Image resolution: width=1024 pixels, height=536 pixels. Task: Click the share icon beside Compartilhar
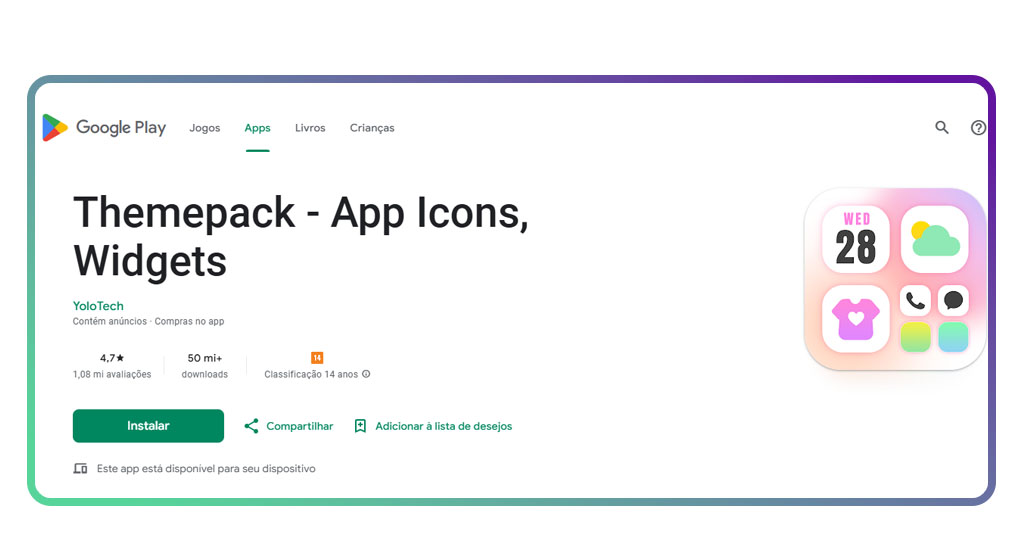click(x=251, y=426)
